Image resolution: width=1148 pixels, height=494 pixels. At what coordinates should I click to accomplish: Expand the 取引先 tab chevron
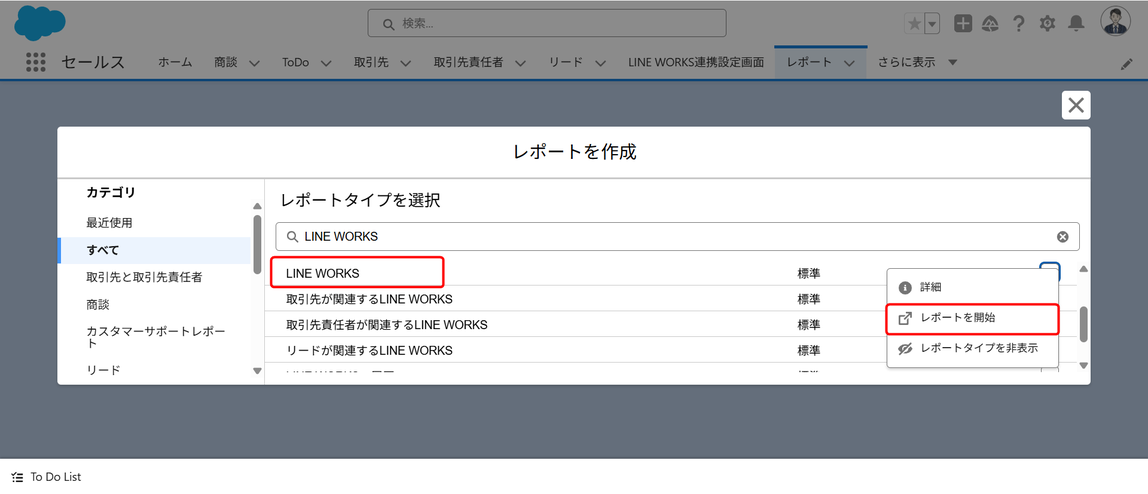point(406,63)
